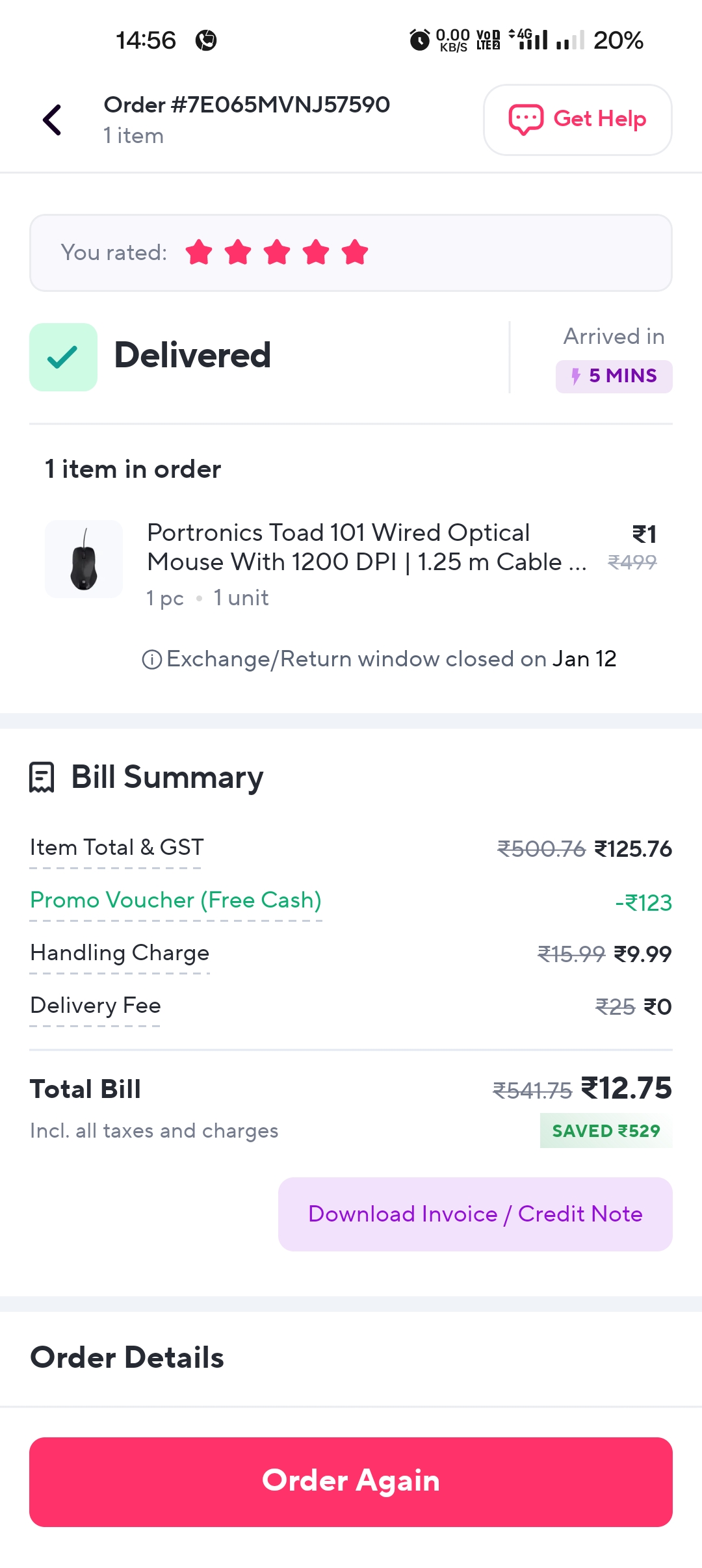
Task: Tap the Get Help chat icon
Action: (525, 120)
